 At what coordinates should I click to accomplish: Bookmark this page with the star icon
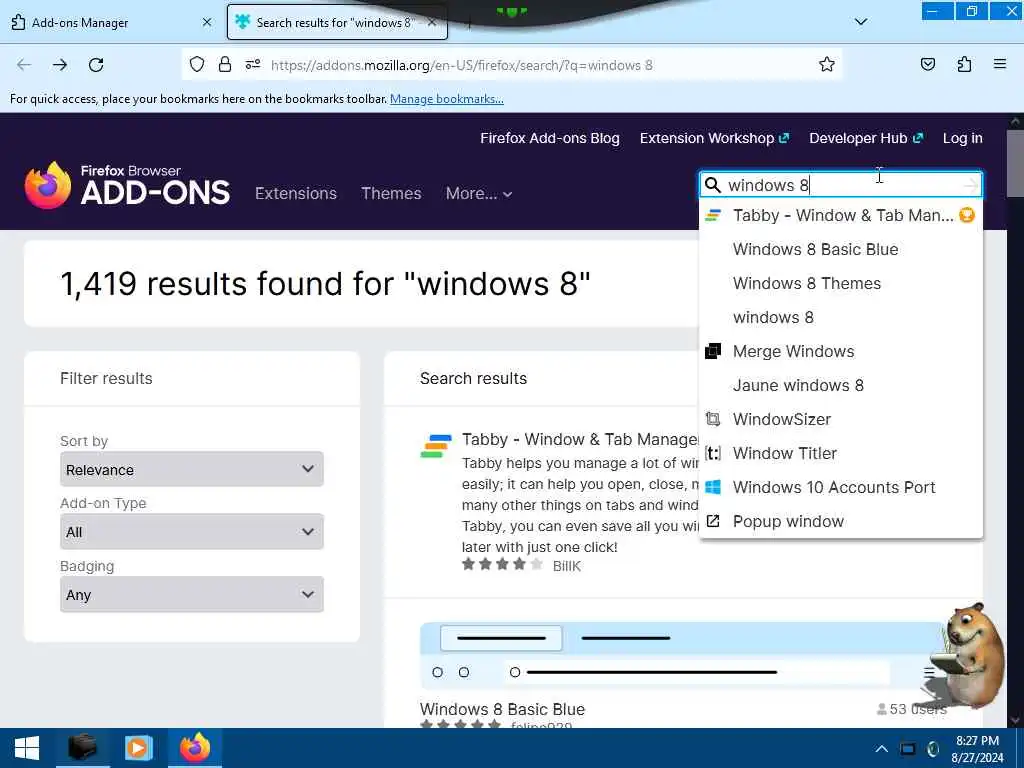pos(827,64)
